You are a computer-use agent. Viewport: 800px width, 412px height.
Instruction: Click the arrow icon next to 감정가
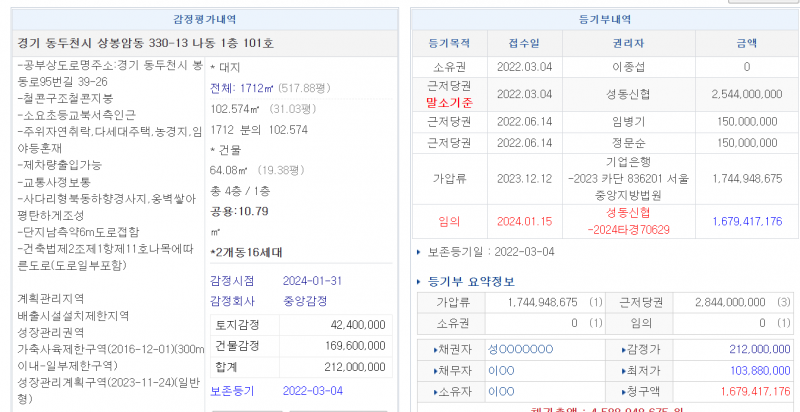(x=625, y=348)
